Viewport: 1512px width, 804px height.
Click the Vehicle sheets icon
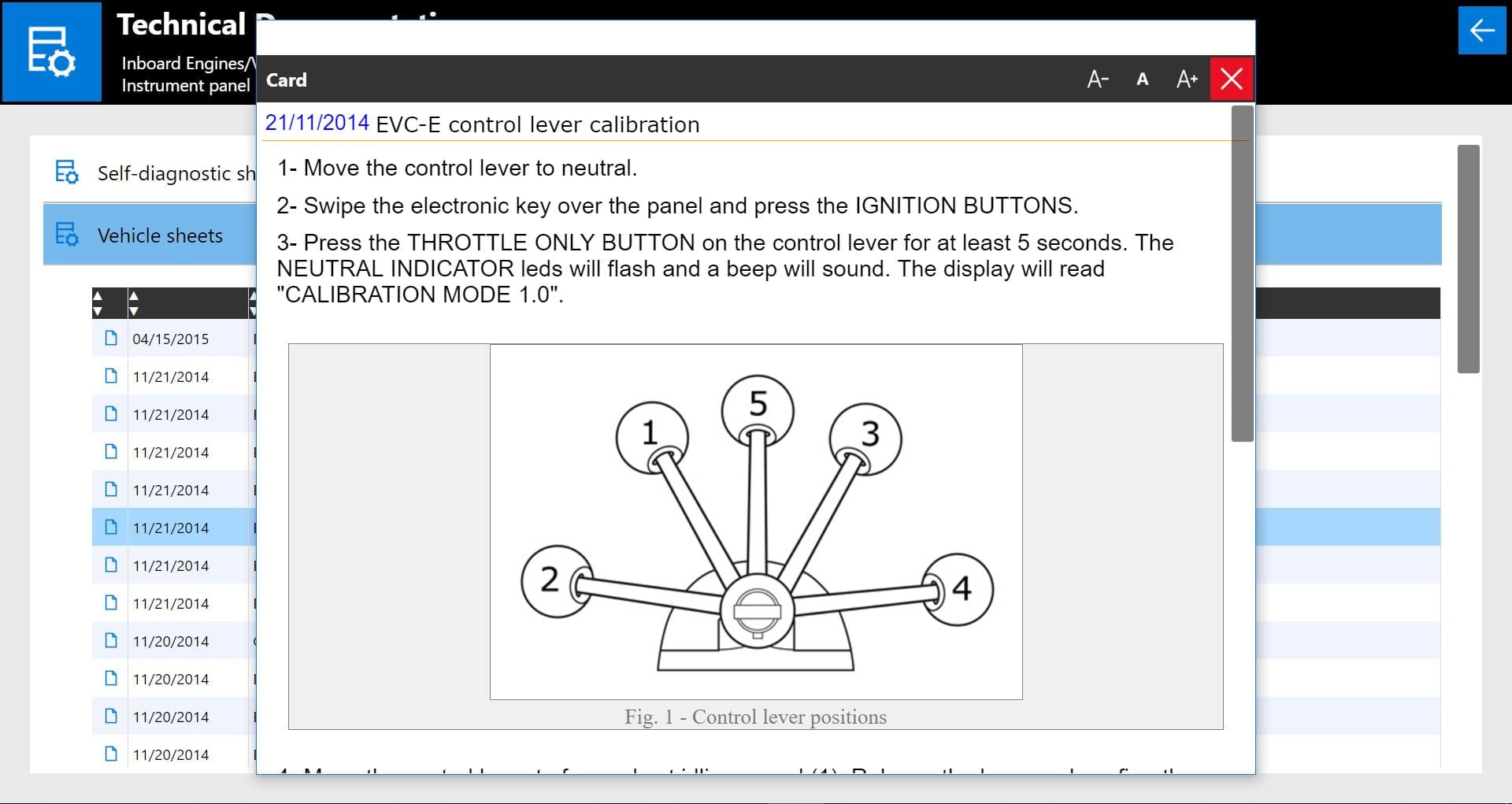67,235
